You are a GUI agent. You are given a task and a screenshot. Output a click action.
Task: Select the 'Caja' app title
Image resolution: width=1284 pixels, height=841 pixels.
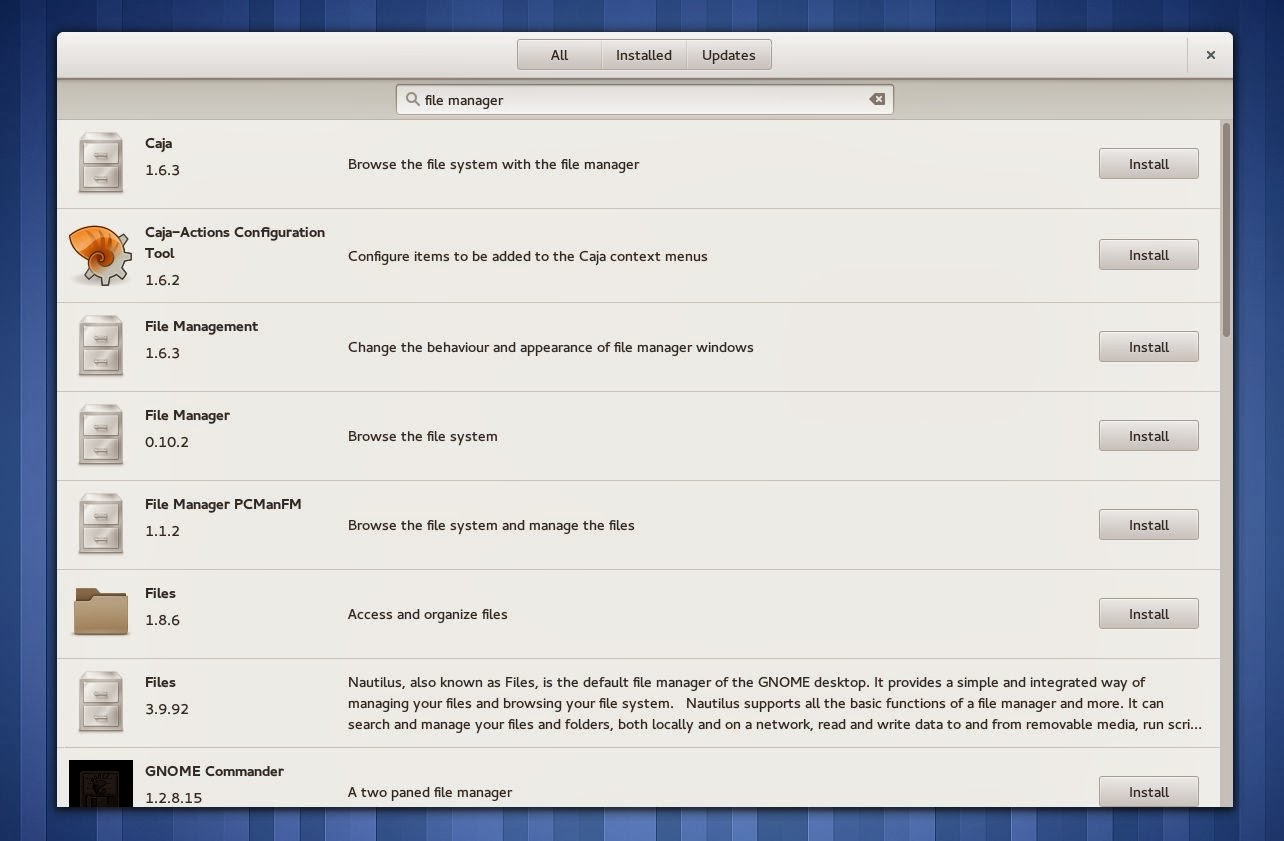pyautogui.click(x=159, y=143)
